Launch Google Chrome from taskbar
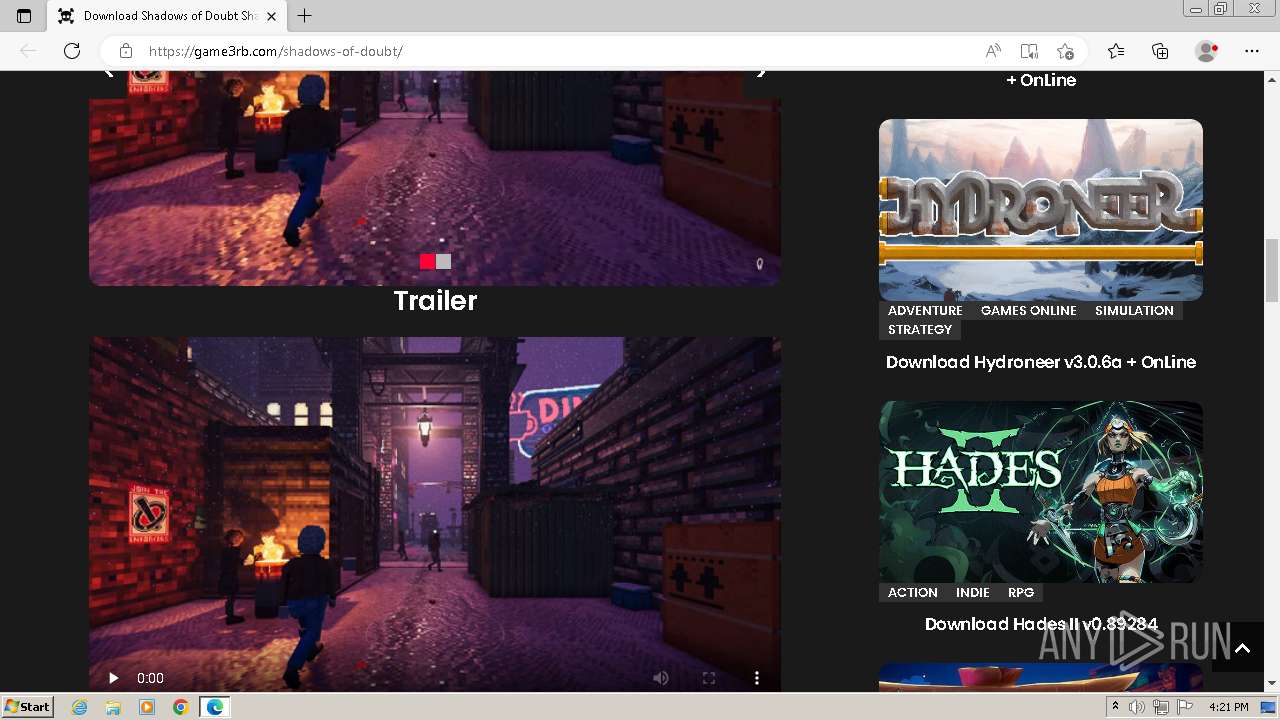 click(180, 707)
